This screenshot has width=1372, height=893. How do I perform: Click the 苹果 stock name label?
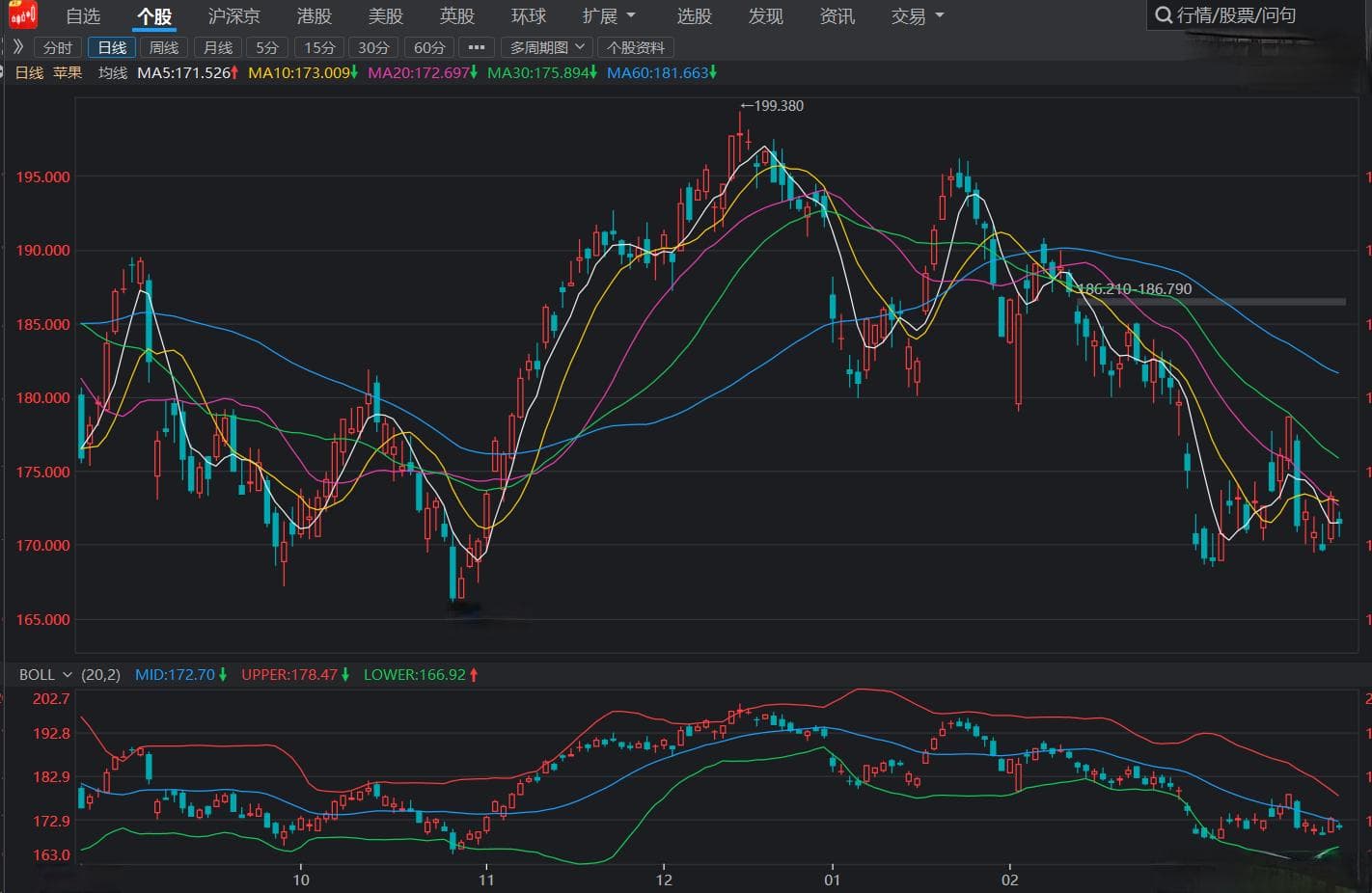[68, 73]
